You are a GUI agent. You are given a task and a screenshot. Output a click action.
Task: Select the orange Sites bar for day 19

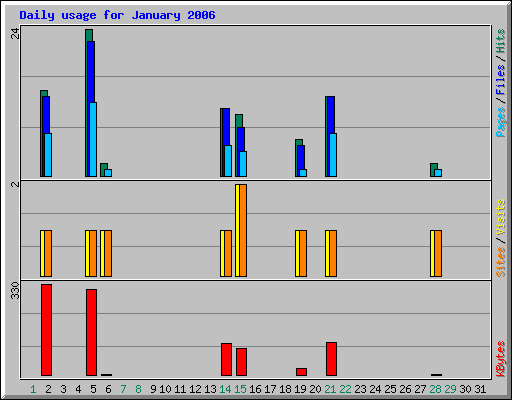[303, 253]
